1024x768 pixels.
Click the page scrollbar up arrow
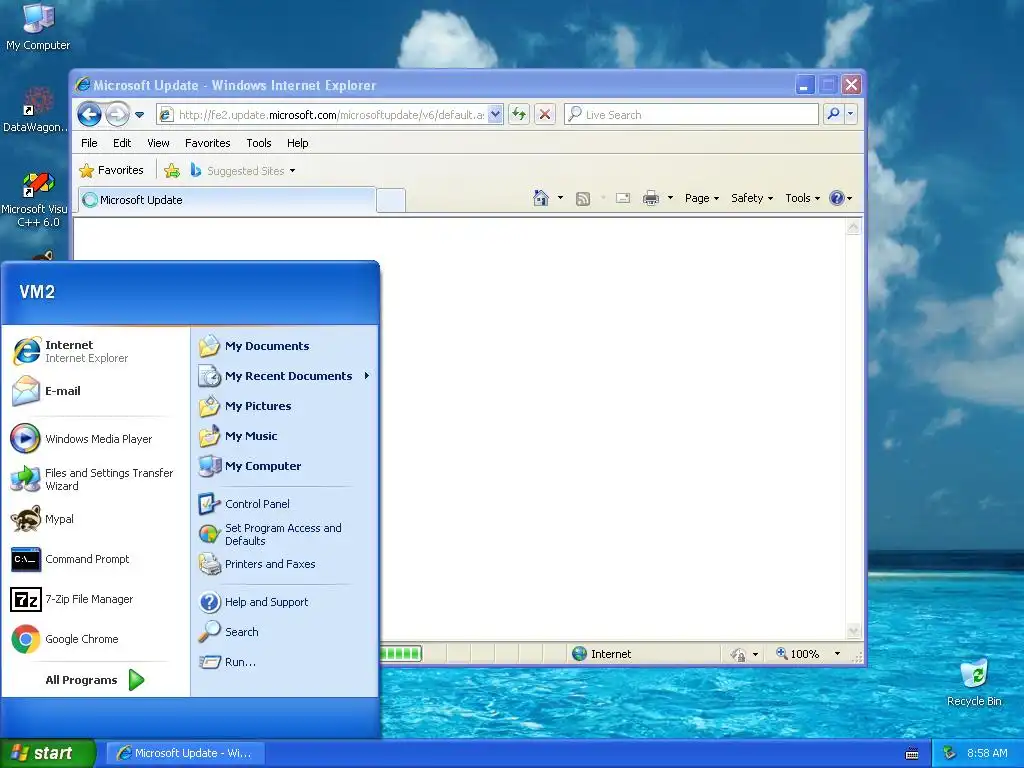pyautogui.click(x=853, y=227)
